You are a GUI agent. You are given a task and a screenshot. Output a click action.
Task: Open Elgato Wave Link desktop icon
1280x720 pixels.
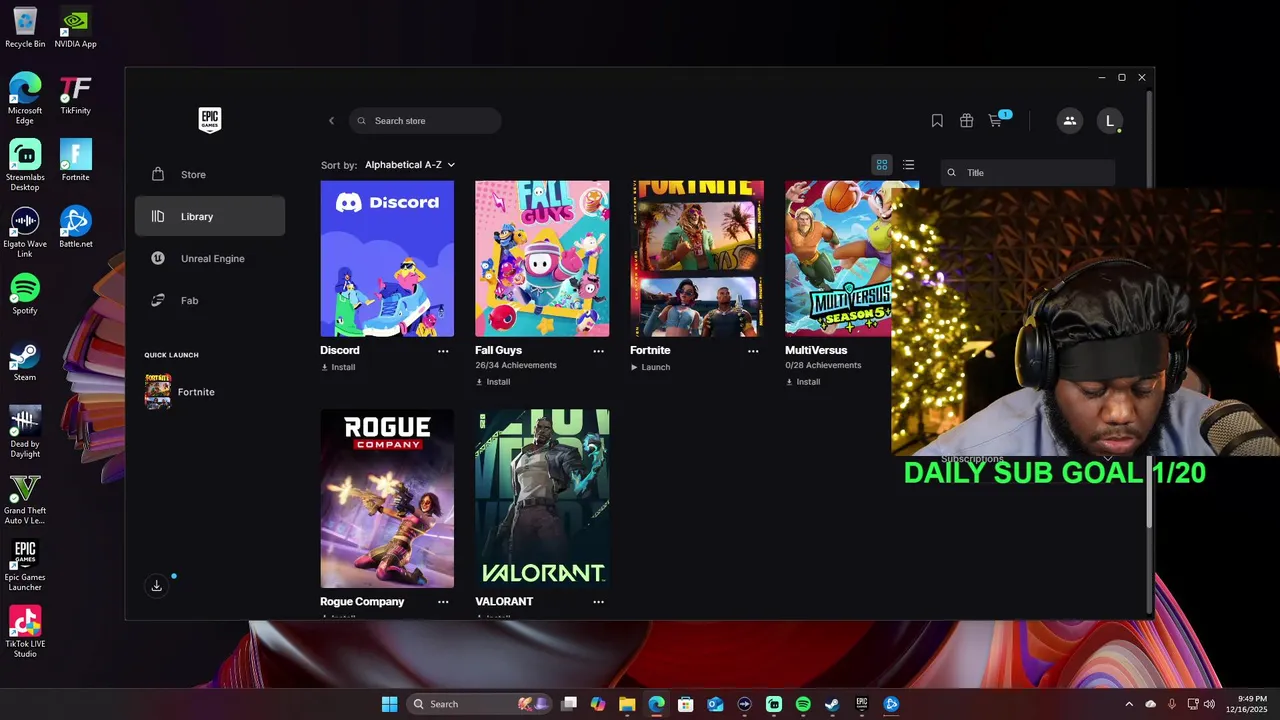pyautogui.click(x=25, y=232)
